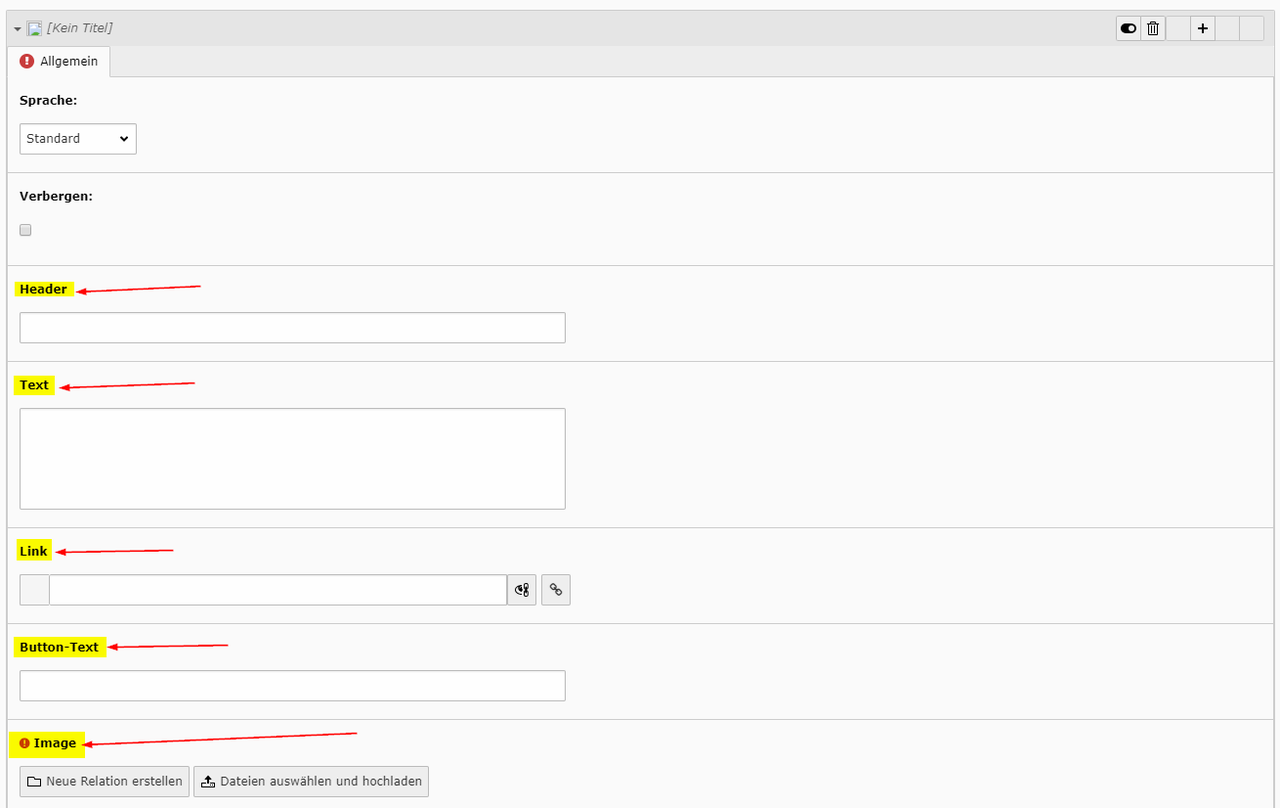
Task: Click the record type icon next to [Kein Titel]
Action: 34,28
